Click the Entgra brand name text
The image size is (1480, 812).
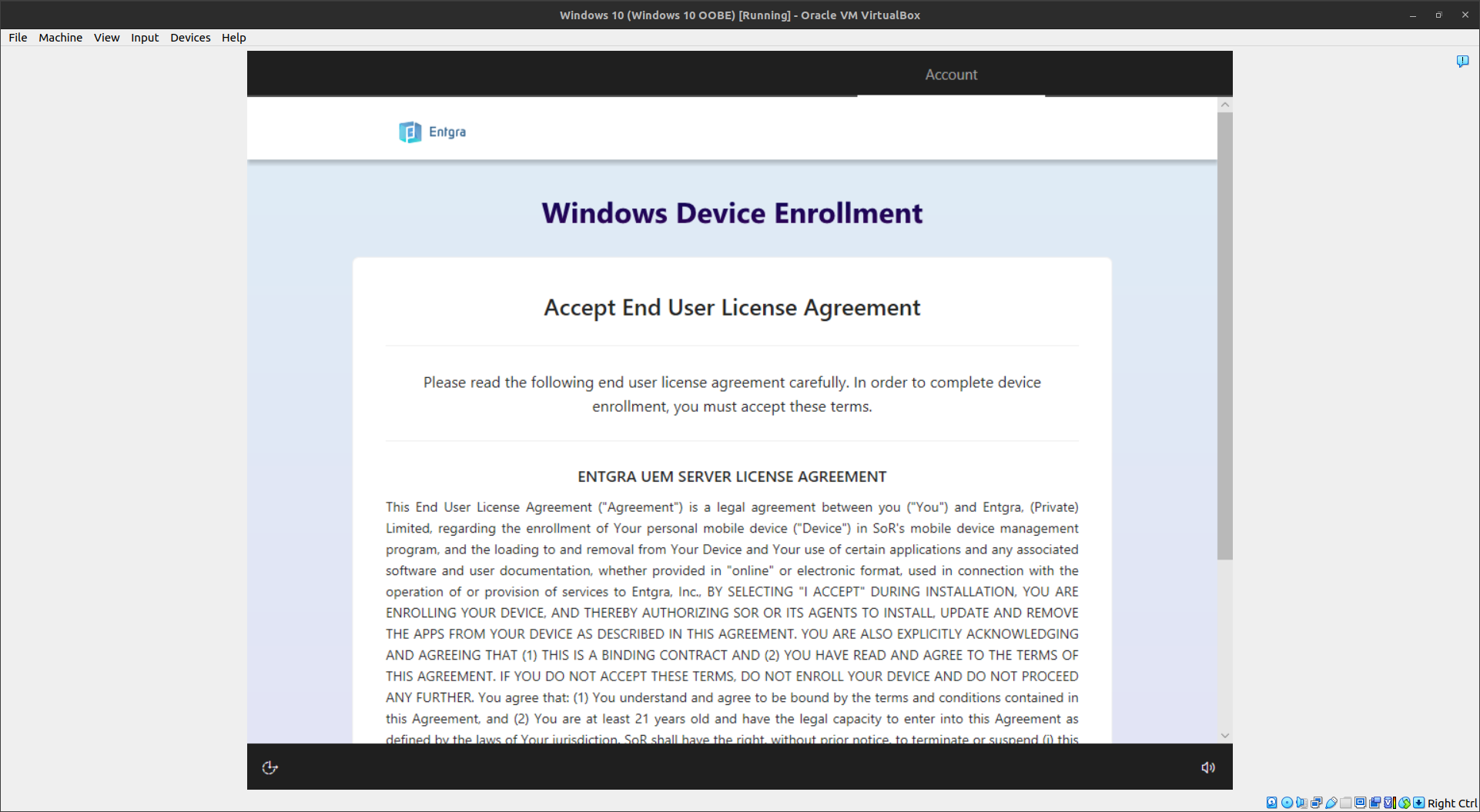(447, 132)
